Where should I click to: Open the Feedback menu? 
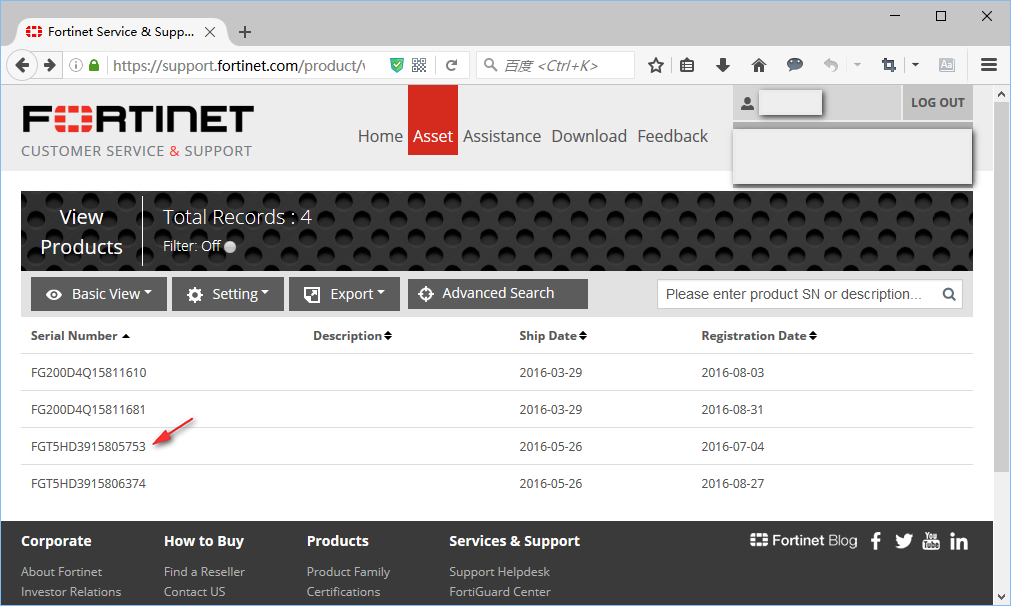[672, 136]
